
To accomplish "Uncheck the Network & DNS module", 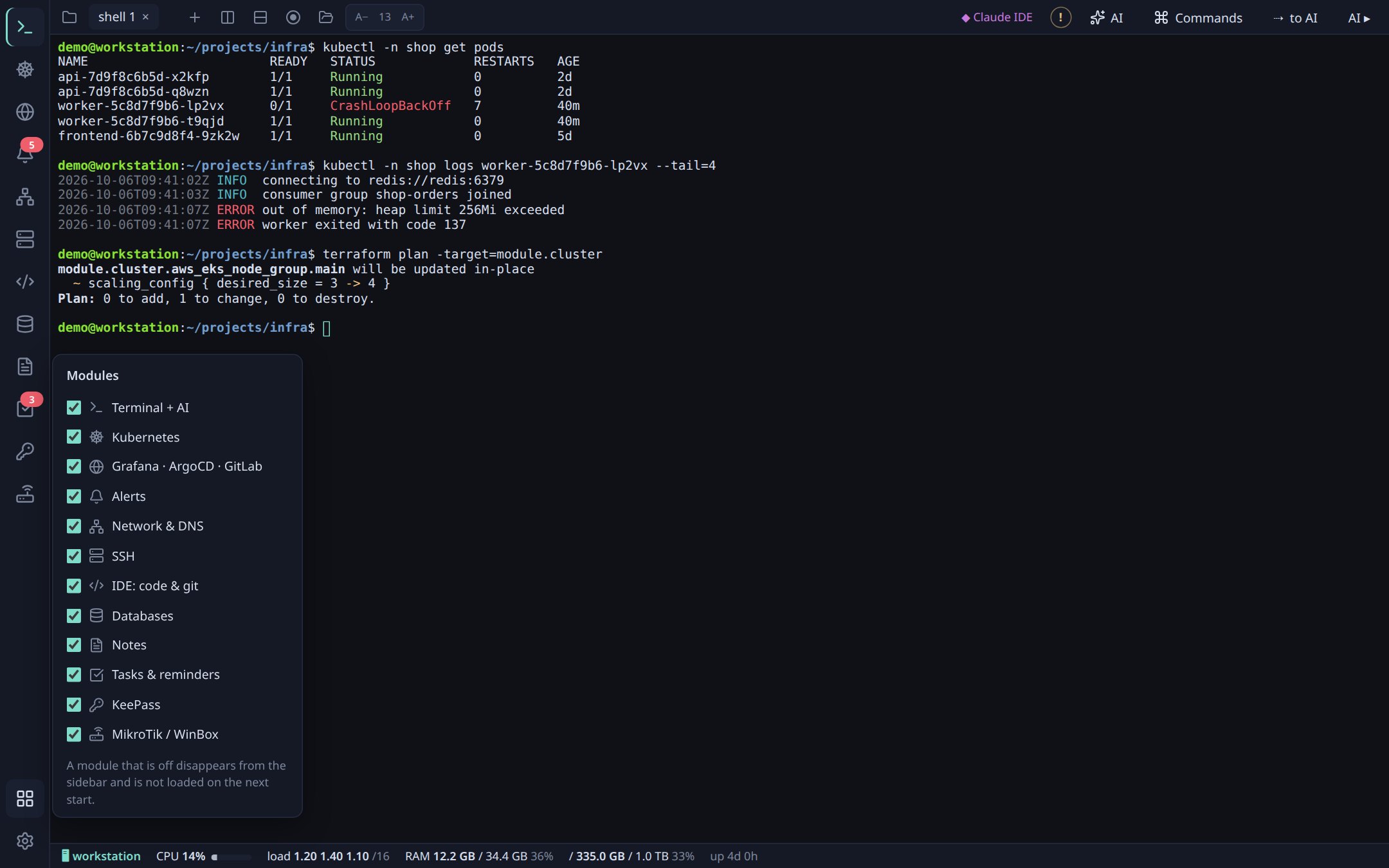I will [x=74, y=526].
